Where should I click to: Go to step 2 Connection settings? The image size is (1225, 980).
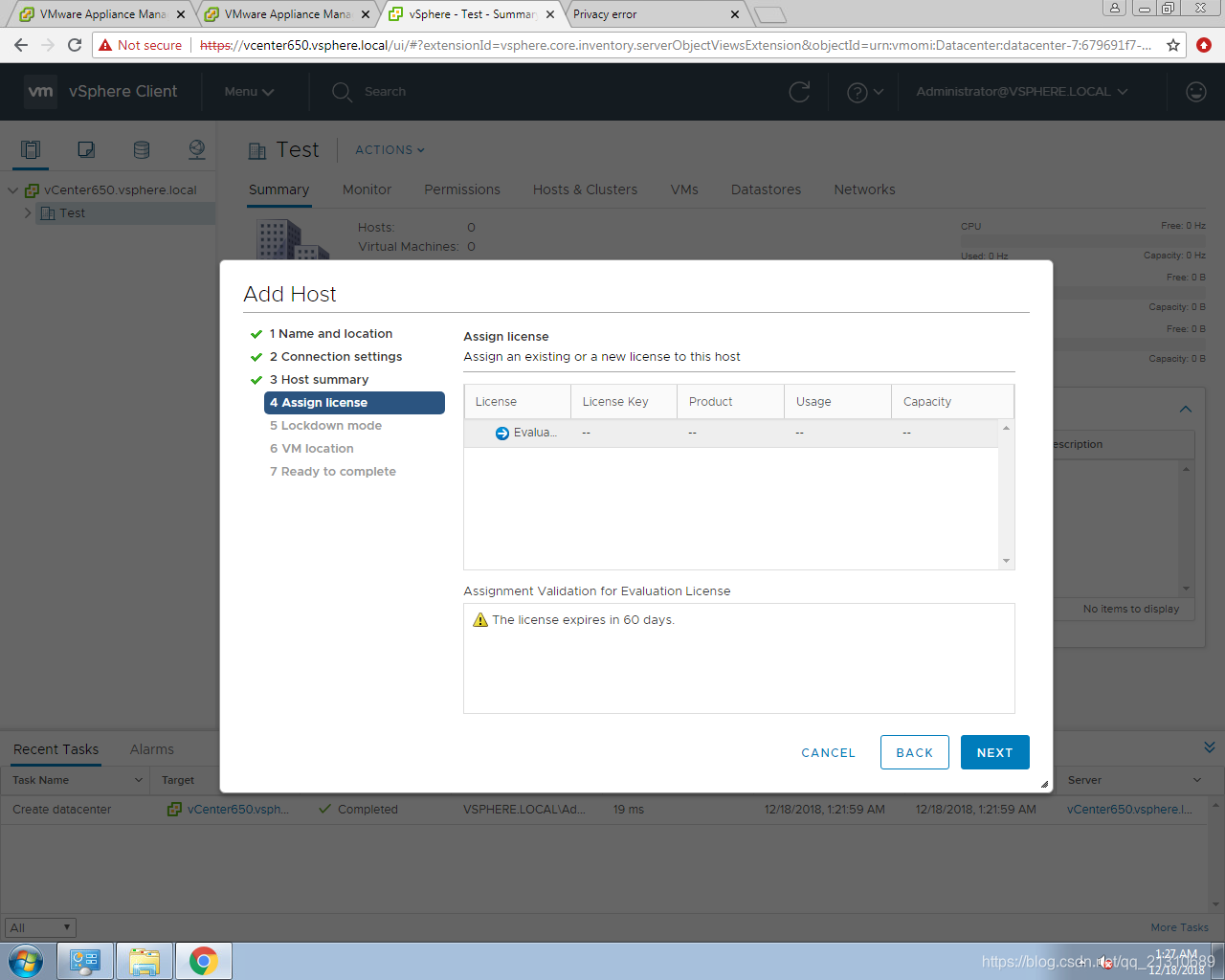336,357
